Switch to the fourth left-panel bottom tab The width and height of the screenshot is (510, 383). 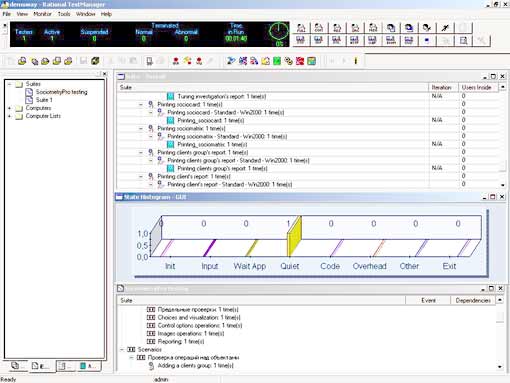pyautogui.click(x=88, y=366)
